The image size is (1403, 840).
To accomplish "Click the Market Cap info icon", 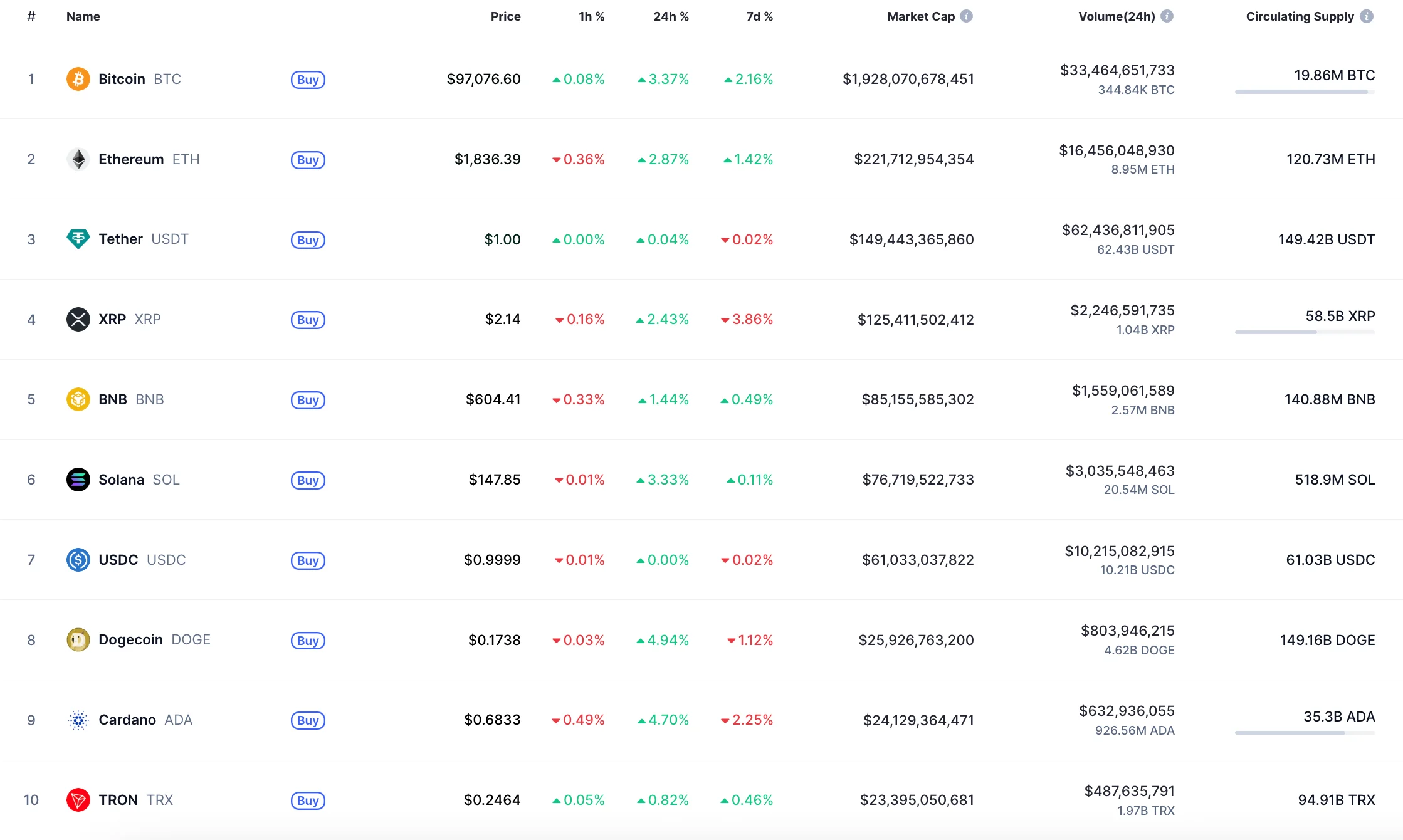I will click(x=967, y=16).
